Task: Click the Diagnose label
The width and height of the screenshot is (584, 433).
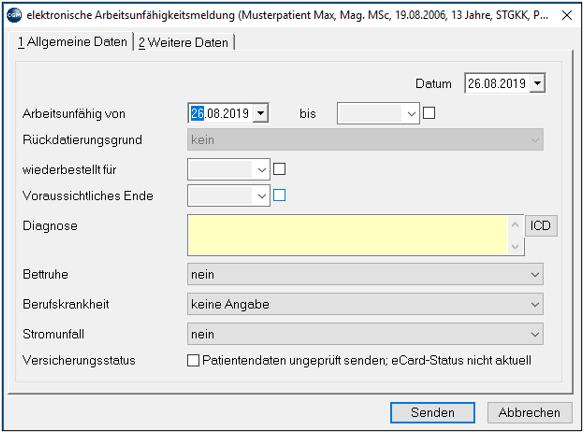Action: click(x=50, y=226)
